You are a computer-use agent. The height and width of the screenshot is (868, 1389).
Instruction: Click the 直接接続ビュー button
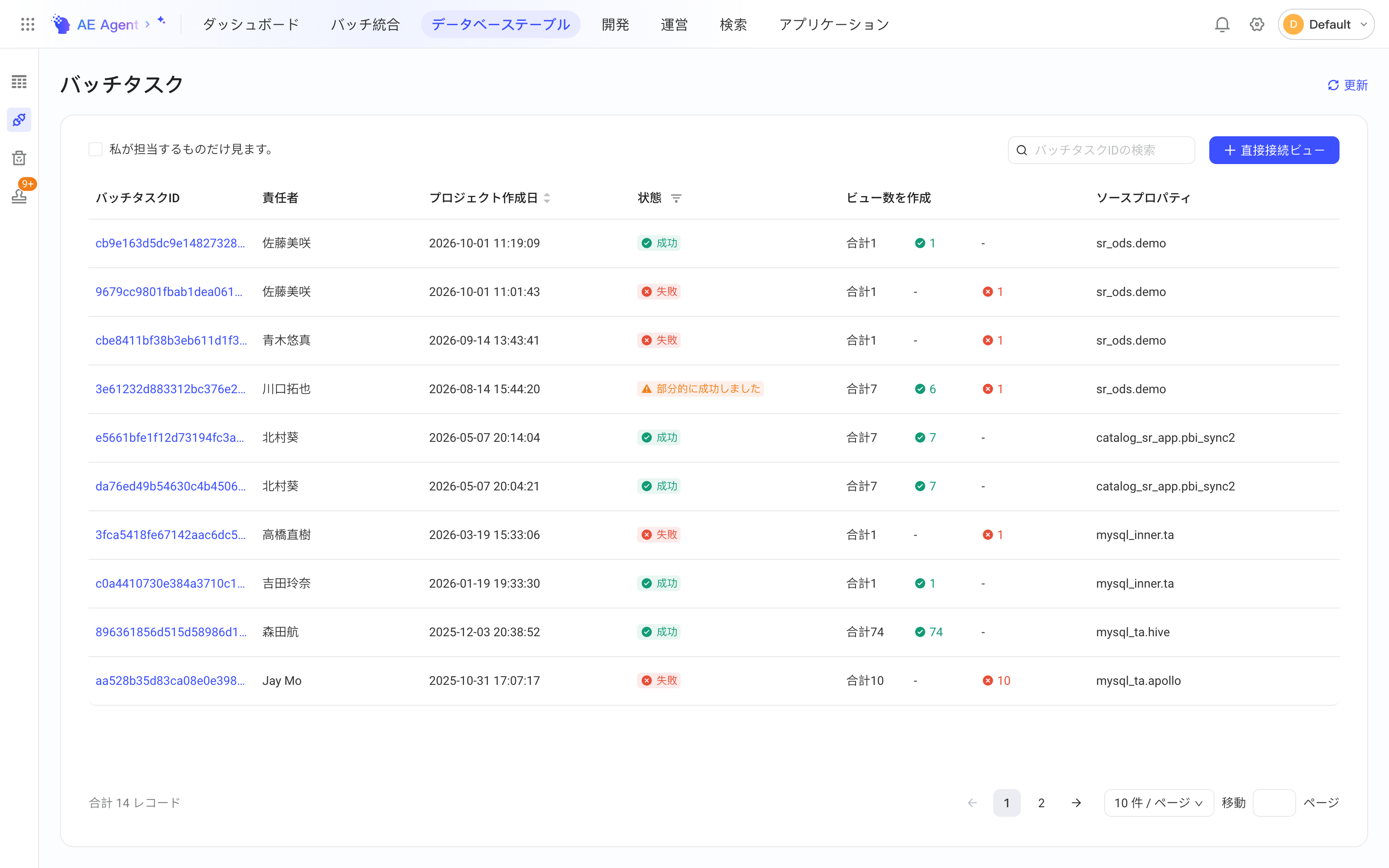coord(1274,151)
